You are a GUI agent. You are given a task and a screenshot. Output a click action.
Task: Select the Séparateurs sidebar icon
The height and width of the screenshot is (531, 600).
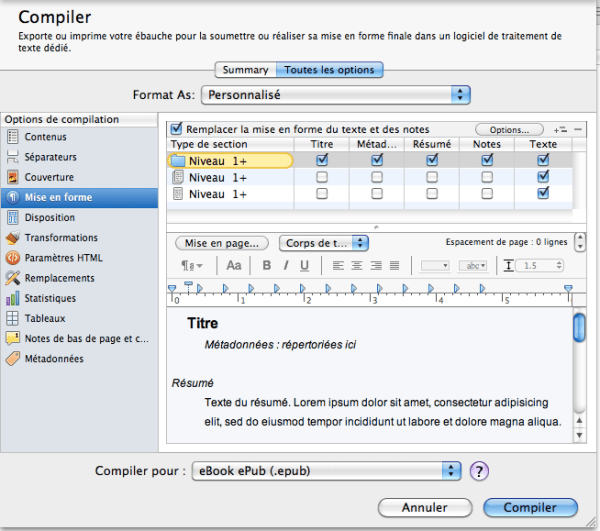13,157
